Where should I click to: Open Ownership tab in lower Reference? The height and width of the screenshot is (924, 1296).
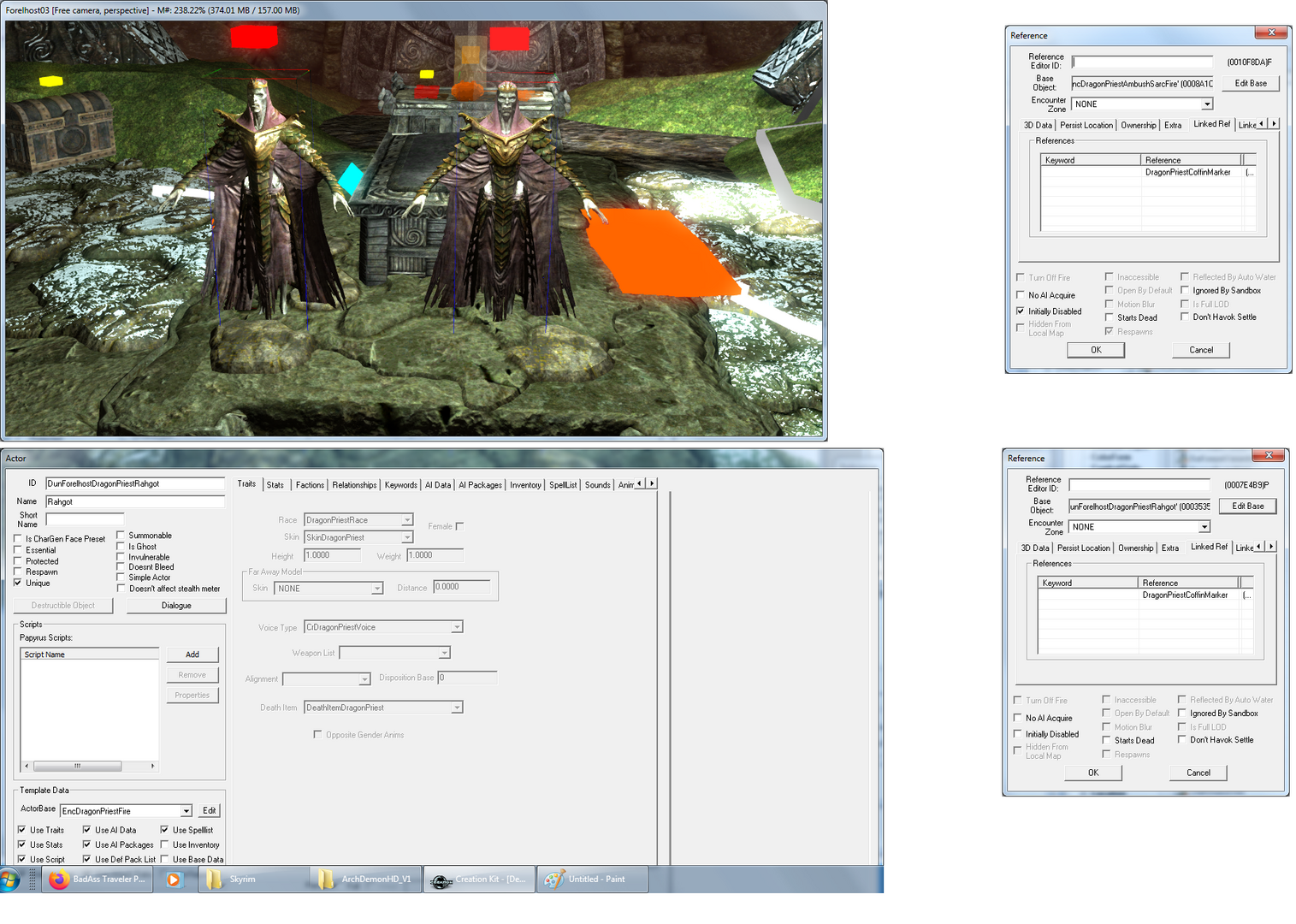(1135, 548)
